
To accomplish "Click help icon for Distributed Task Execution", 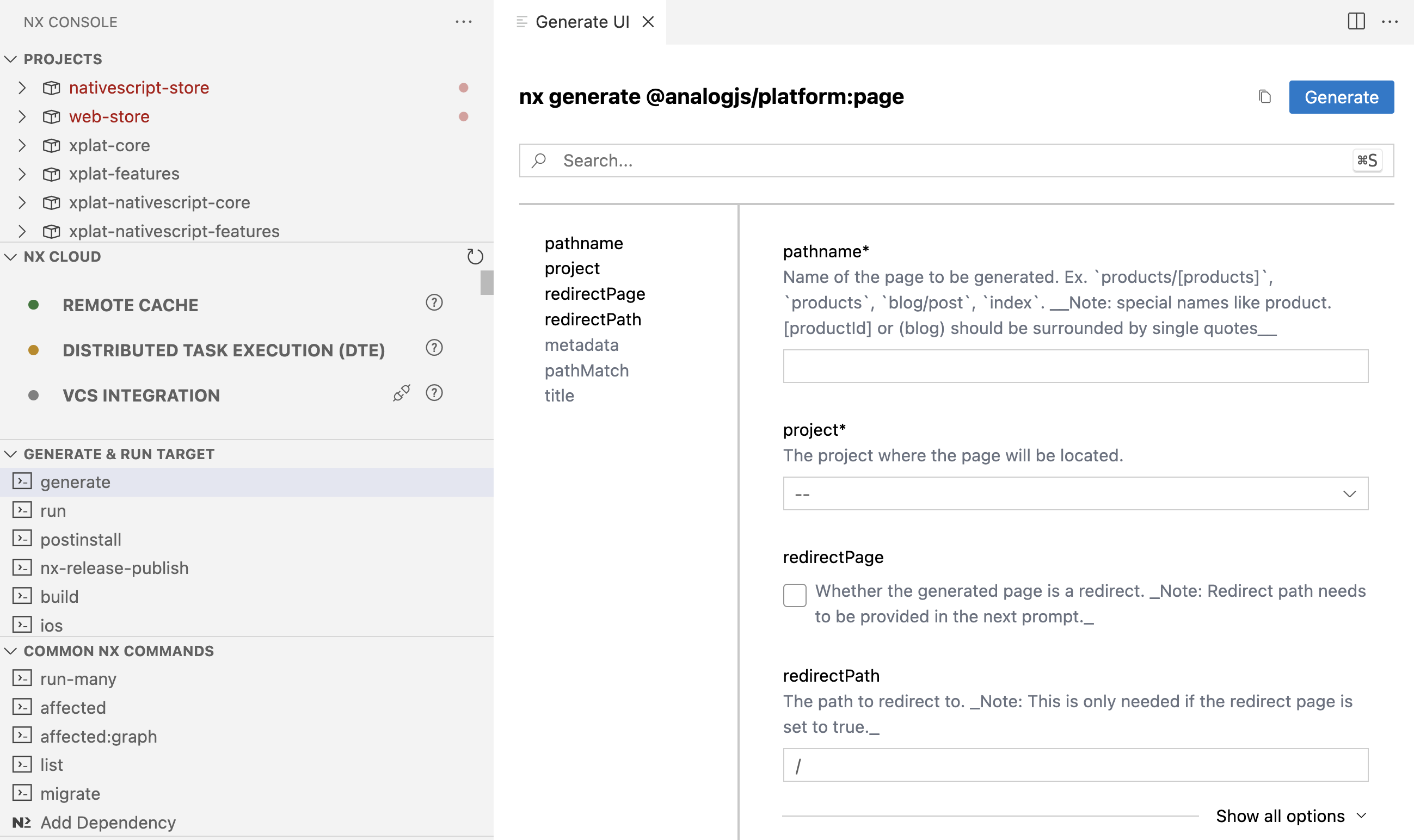I will [434, 348].
